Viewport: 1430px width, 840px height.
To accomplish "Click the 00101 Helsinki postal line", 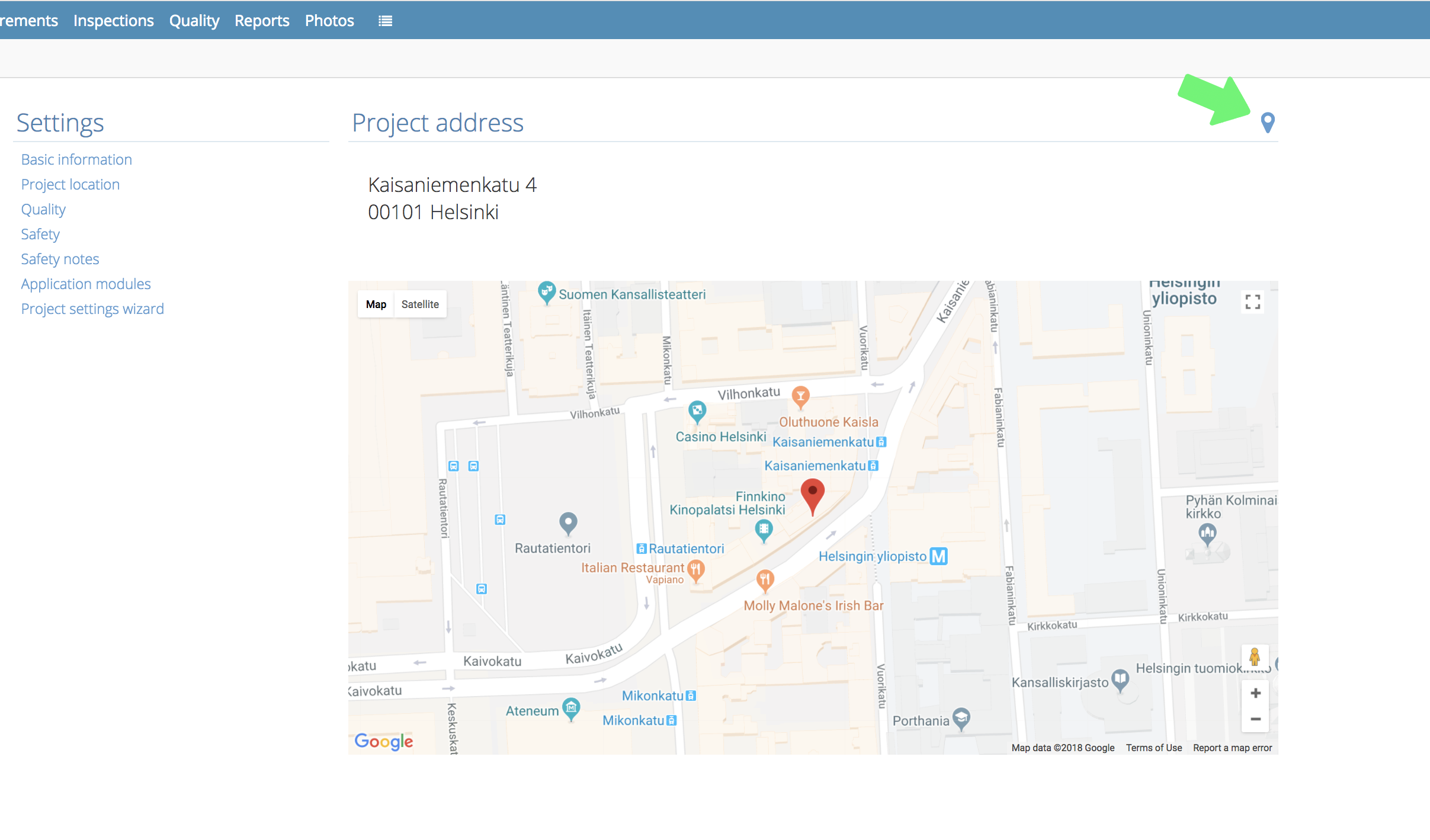I will click(433, 212).
